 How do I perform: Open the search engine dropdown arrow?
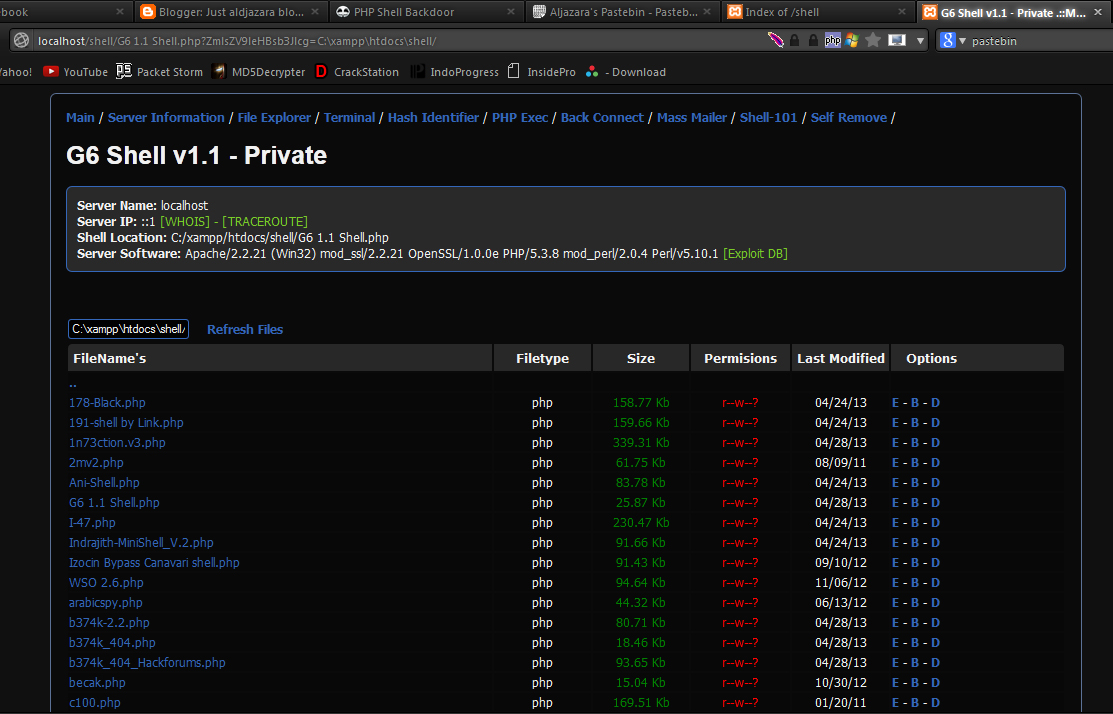[x=963, y=40]
